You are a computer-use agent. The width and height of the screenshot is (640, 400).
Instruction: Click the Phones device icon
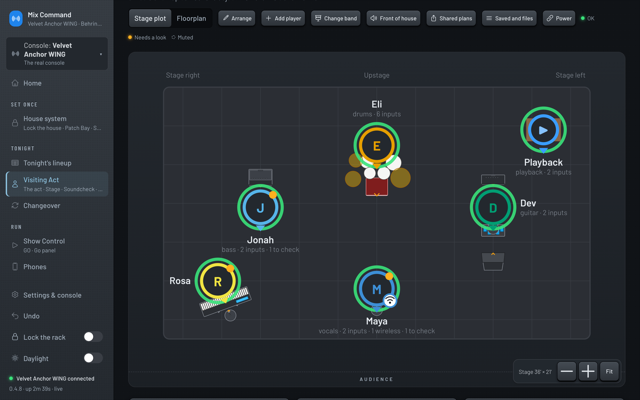click(15, 267)
